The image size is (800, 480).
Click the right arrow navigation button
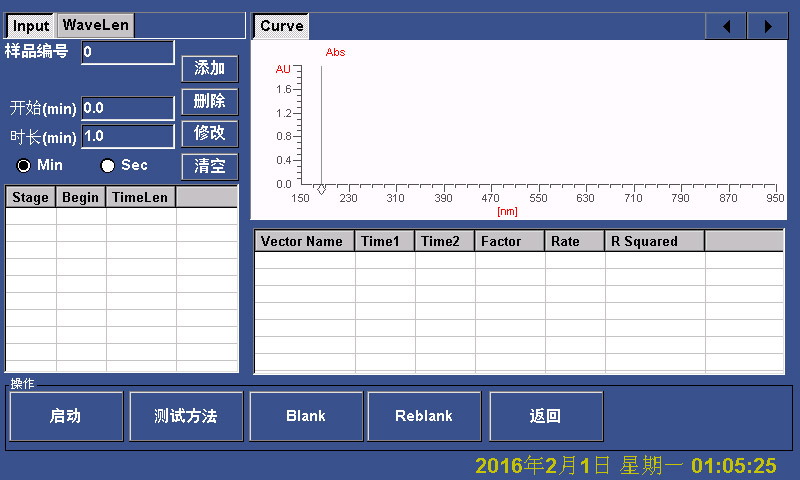tap(767, 26)
